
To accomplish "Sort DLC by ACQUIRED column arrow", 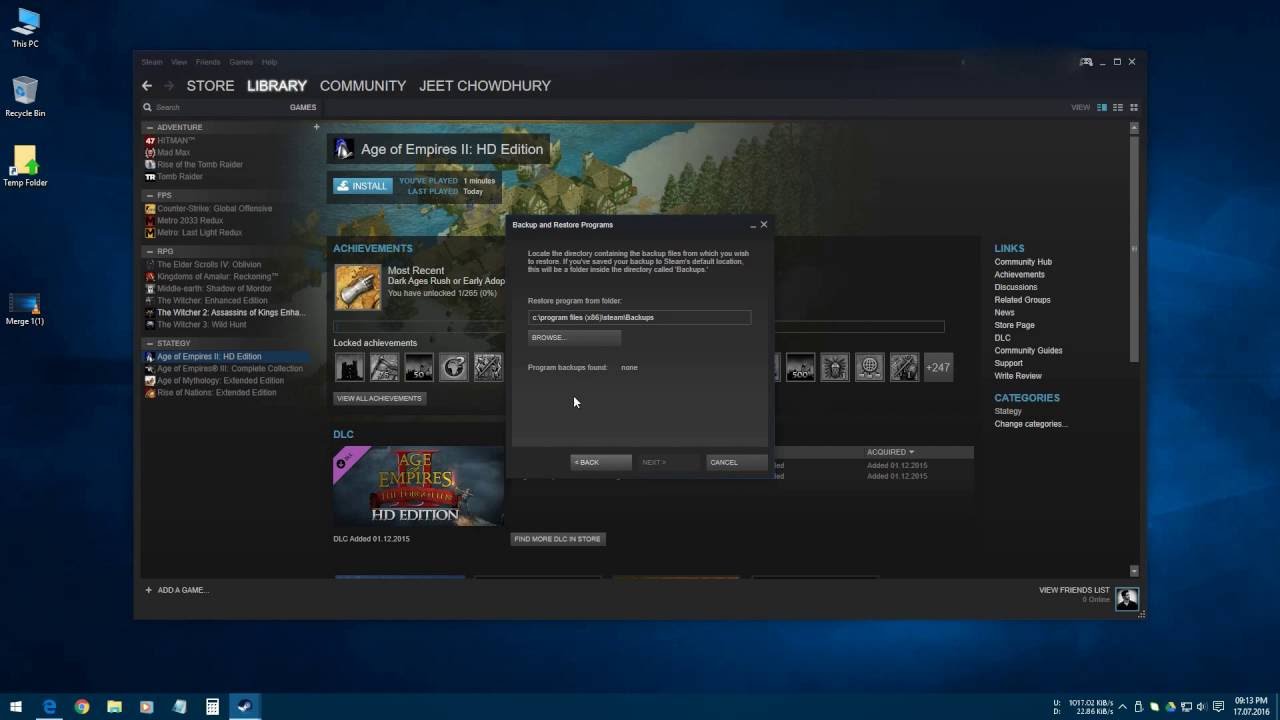I will 911,452.
